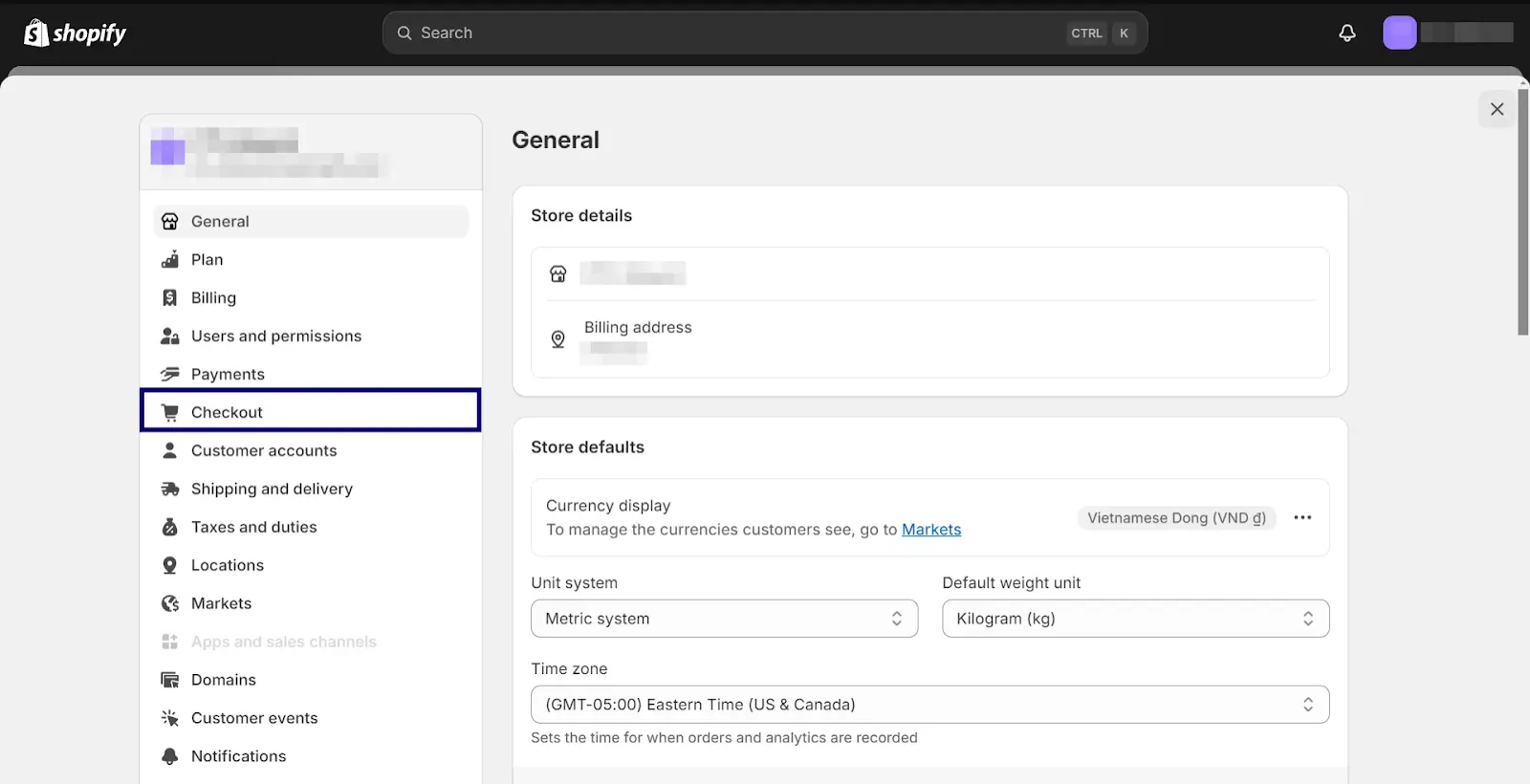Image resolution: width=1530 pixels, height=784 pixels.
Task: Click the Taxes and duties icon
Action: click(x=170, y=528)
